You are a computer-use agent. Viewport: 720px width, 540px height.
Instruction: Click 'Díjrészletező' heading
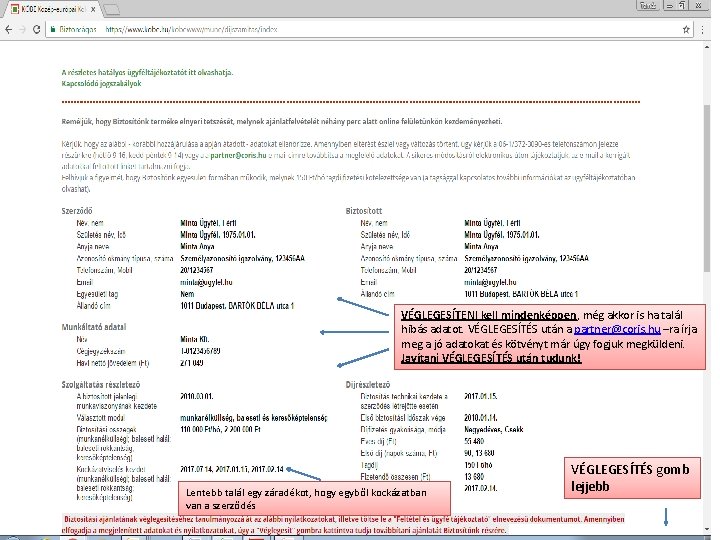click(367, 385)
